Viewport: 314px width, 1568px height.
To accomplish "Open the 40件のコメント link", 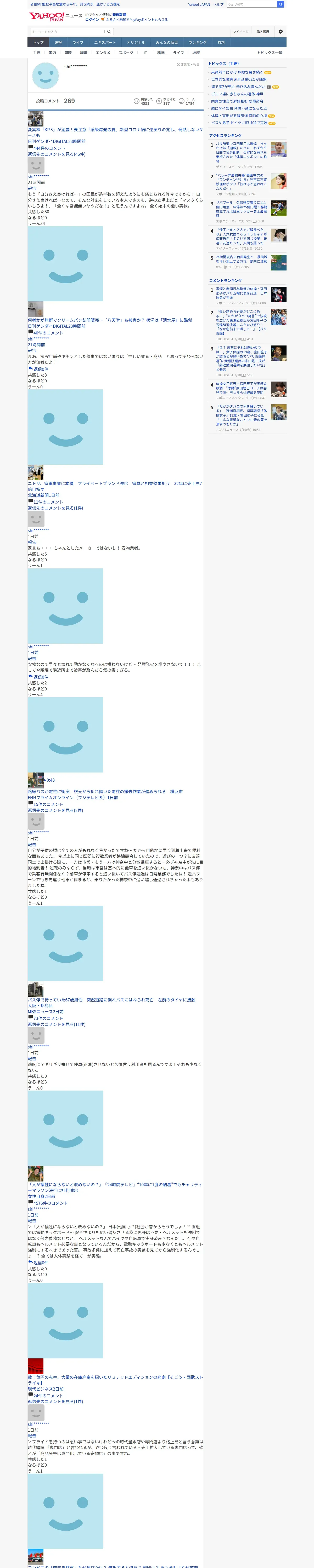I will pos(48,333).
